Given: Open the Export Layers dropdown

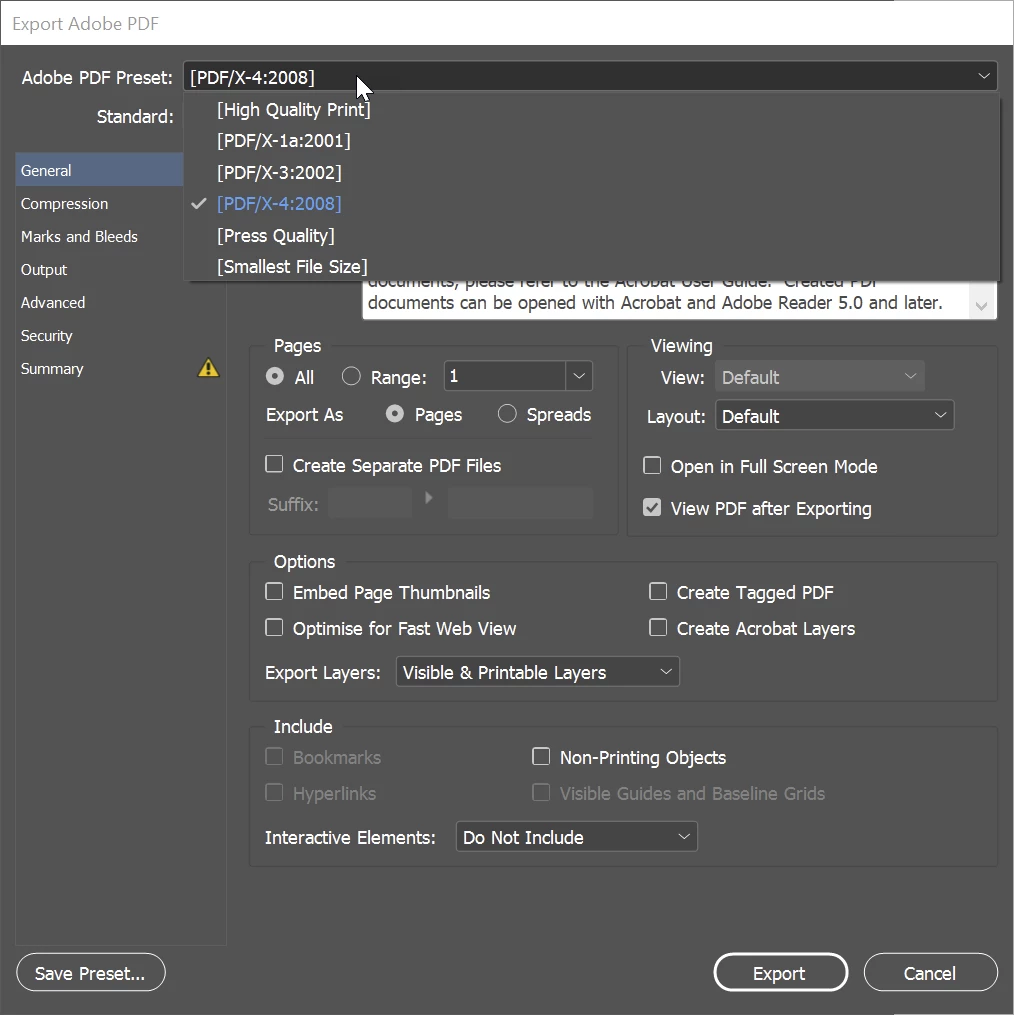Looking at the screenshot, I should 537,672.
